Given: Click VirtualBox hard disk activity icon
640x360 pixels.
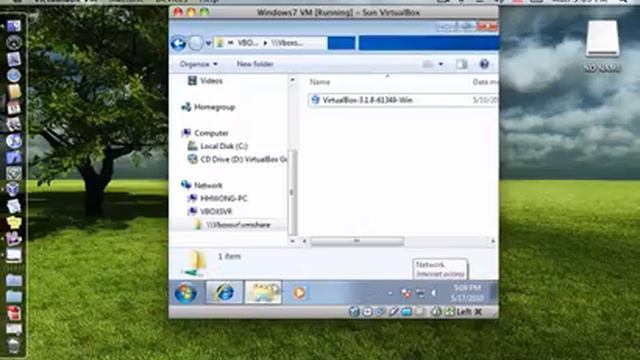Looking at the screenshot, I should pyautogui.click(x=354, y=312).
